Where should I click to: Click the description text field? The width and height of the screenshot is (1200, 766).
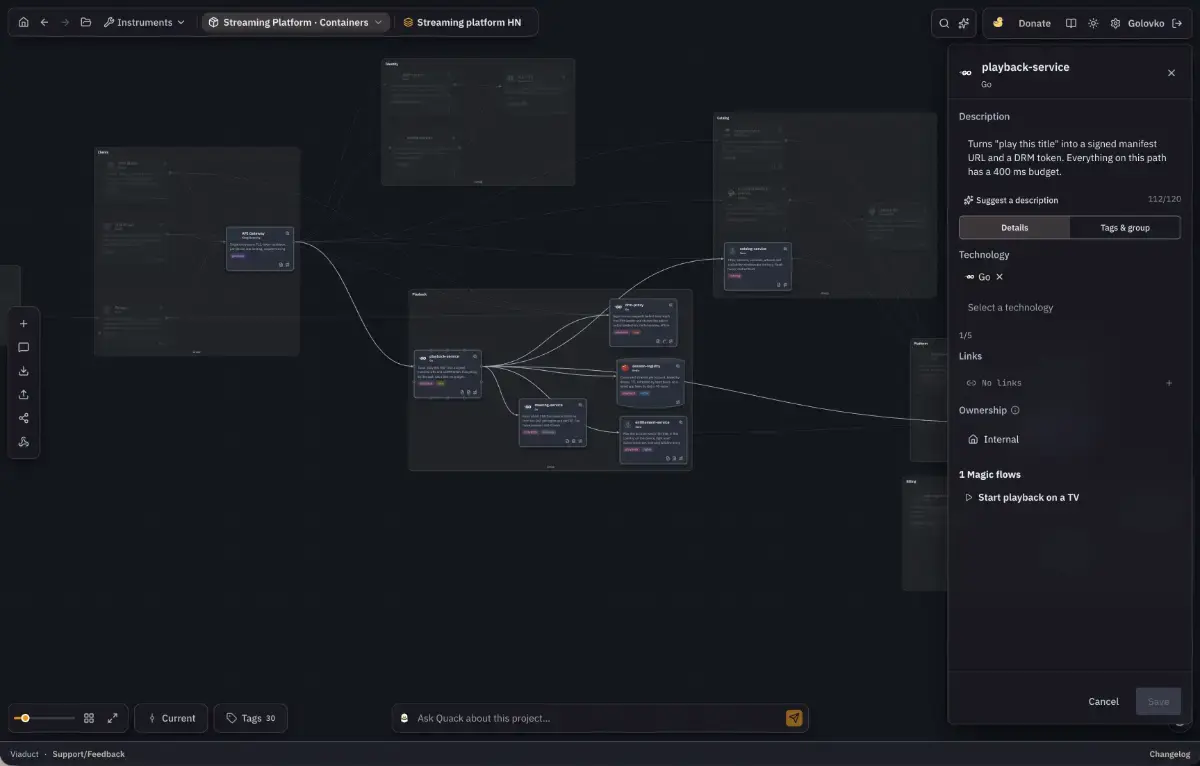pos(1069,158)
